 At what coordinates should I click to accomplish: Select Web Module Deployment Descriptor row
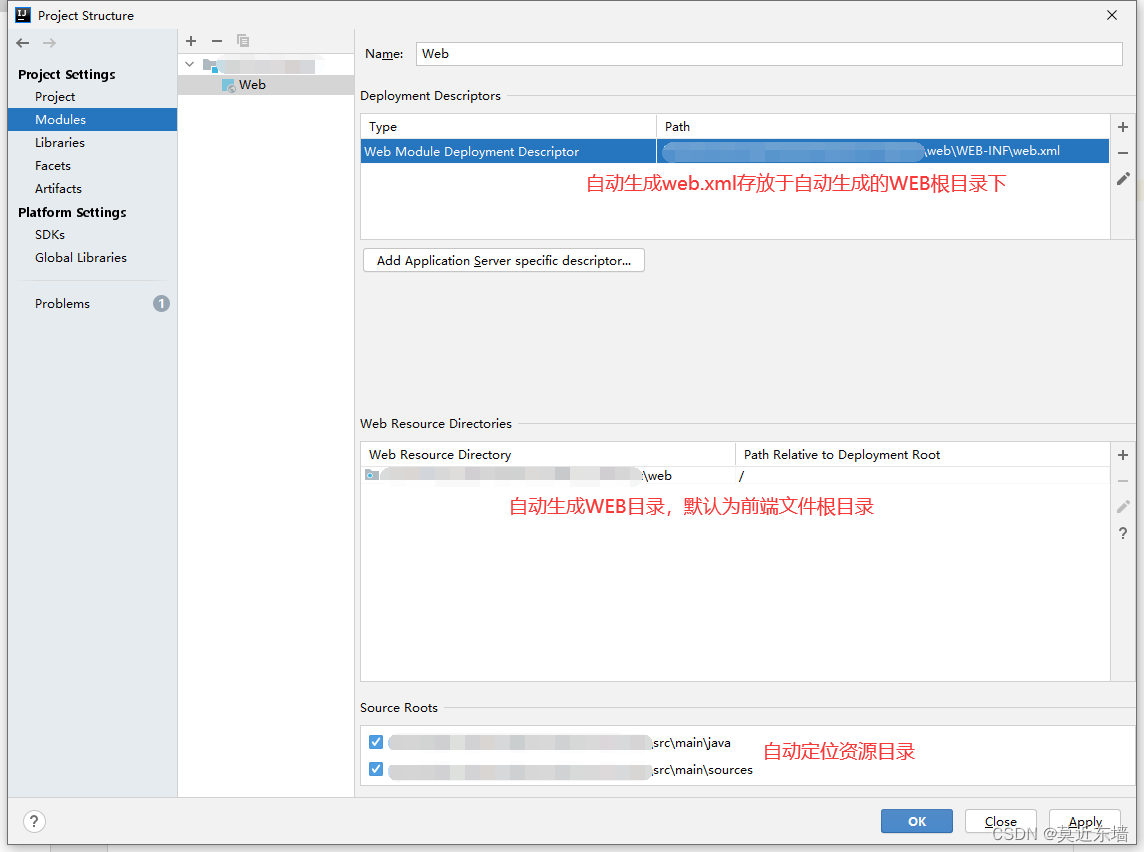[735, 152]
